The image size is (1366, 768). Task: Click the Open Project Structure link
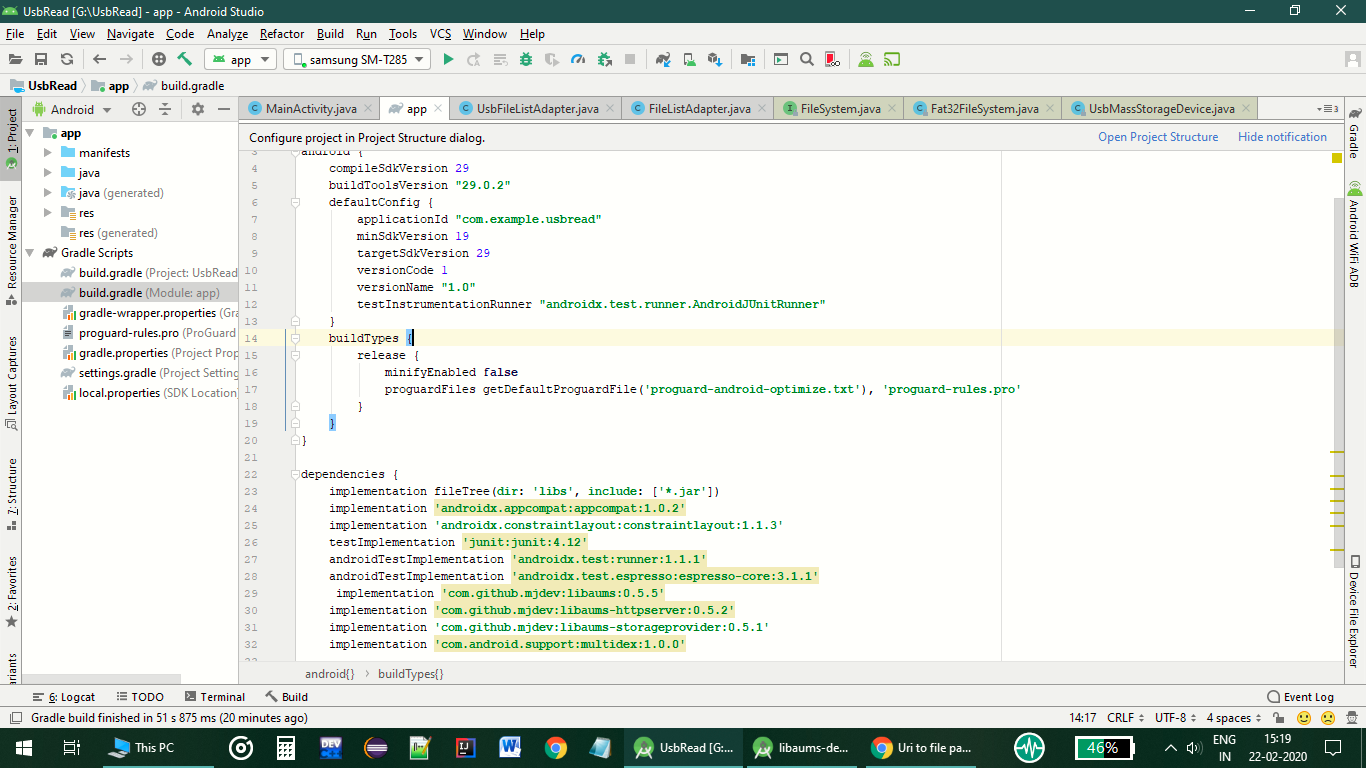[x=1158, y=136]
